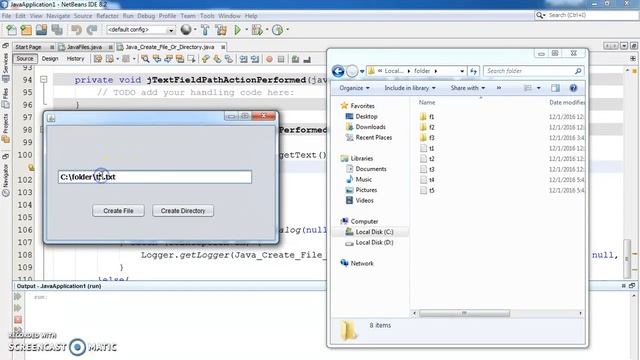This screenshot has height=360, width=640.
Task: Toggle the History editor view
Action: point(75,59)
